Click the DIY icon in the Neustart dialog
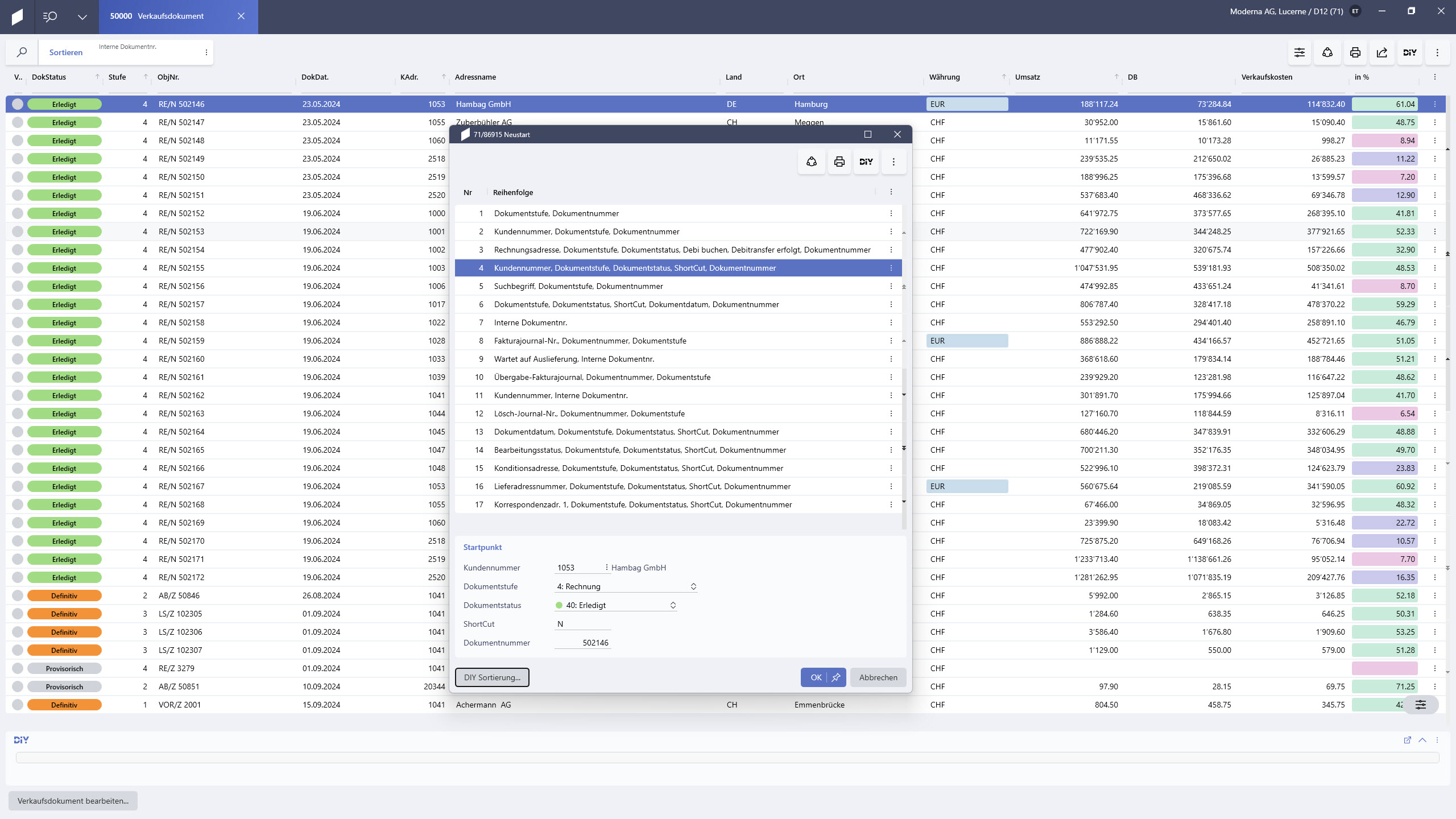 866,162
